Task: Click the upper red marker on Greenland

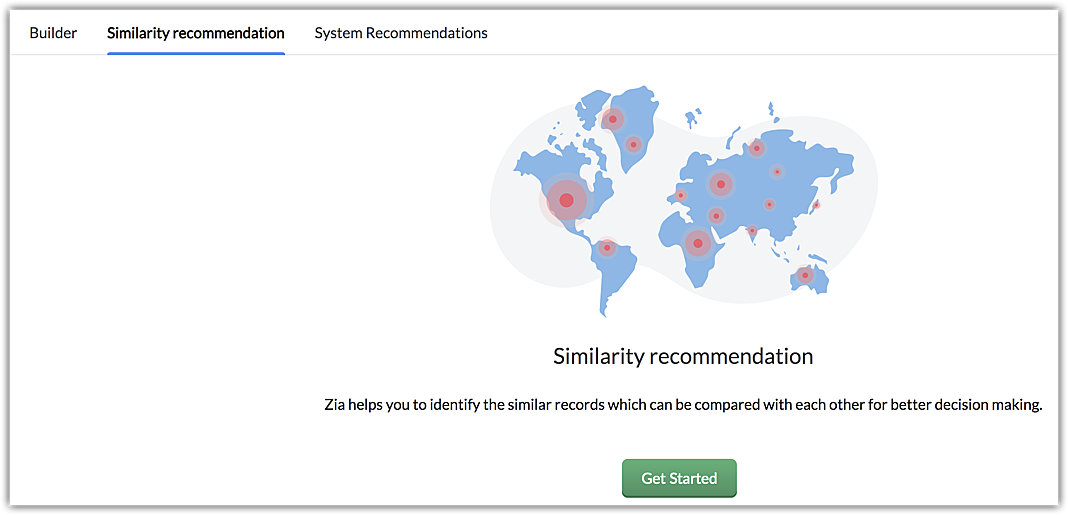Action: pyautogui.click(x=614, y=120)
